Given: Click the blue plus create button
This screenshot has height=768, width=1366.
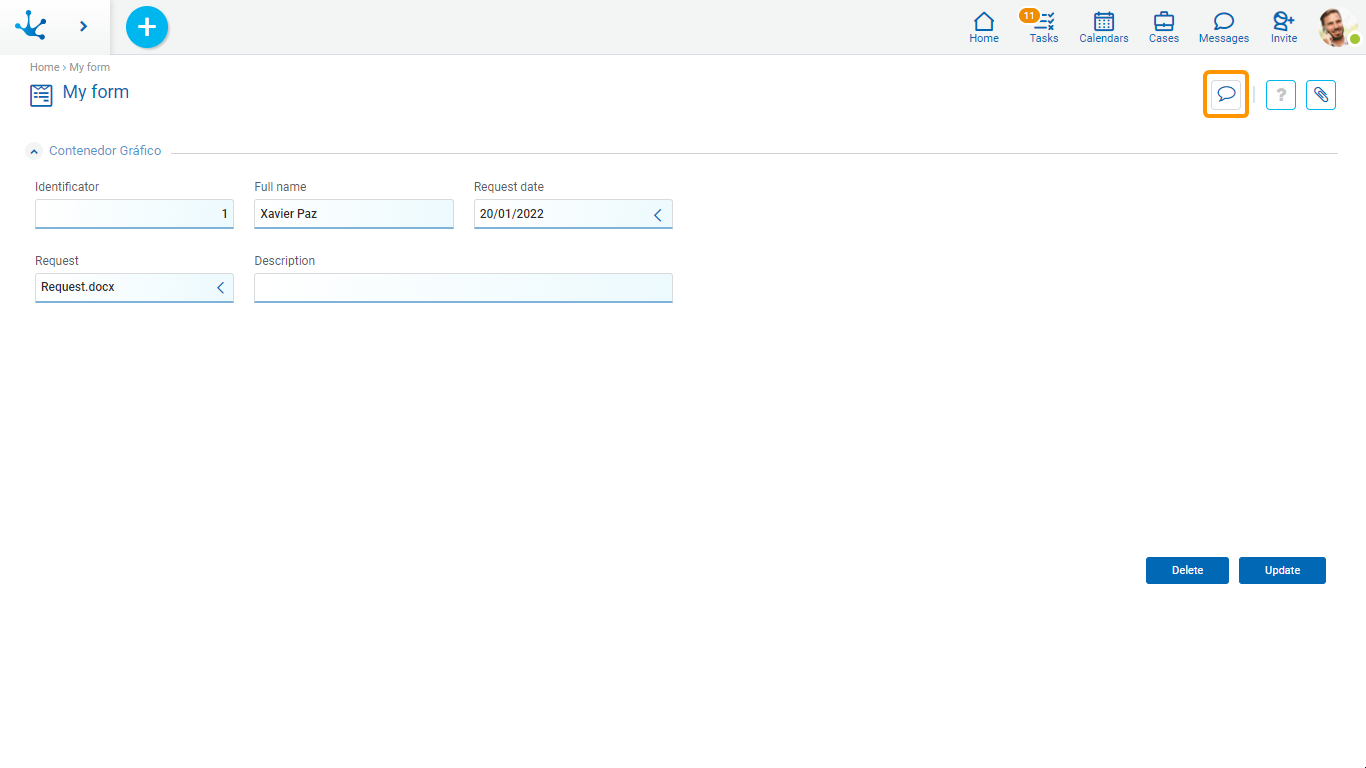Looking at the screenshot, I should 147,27.
